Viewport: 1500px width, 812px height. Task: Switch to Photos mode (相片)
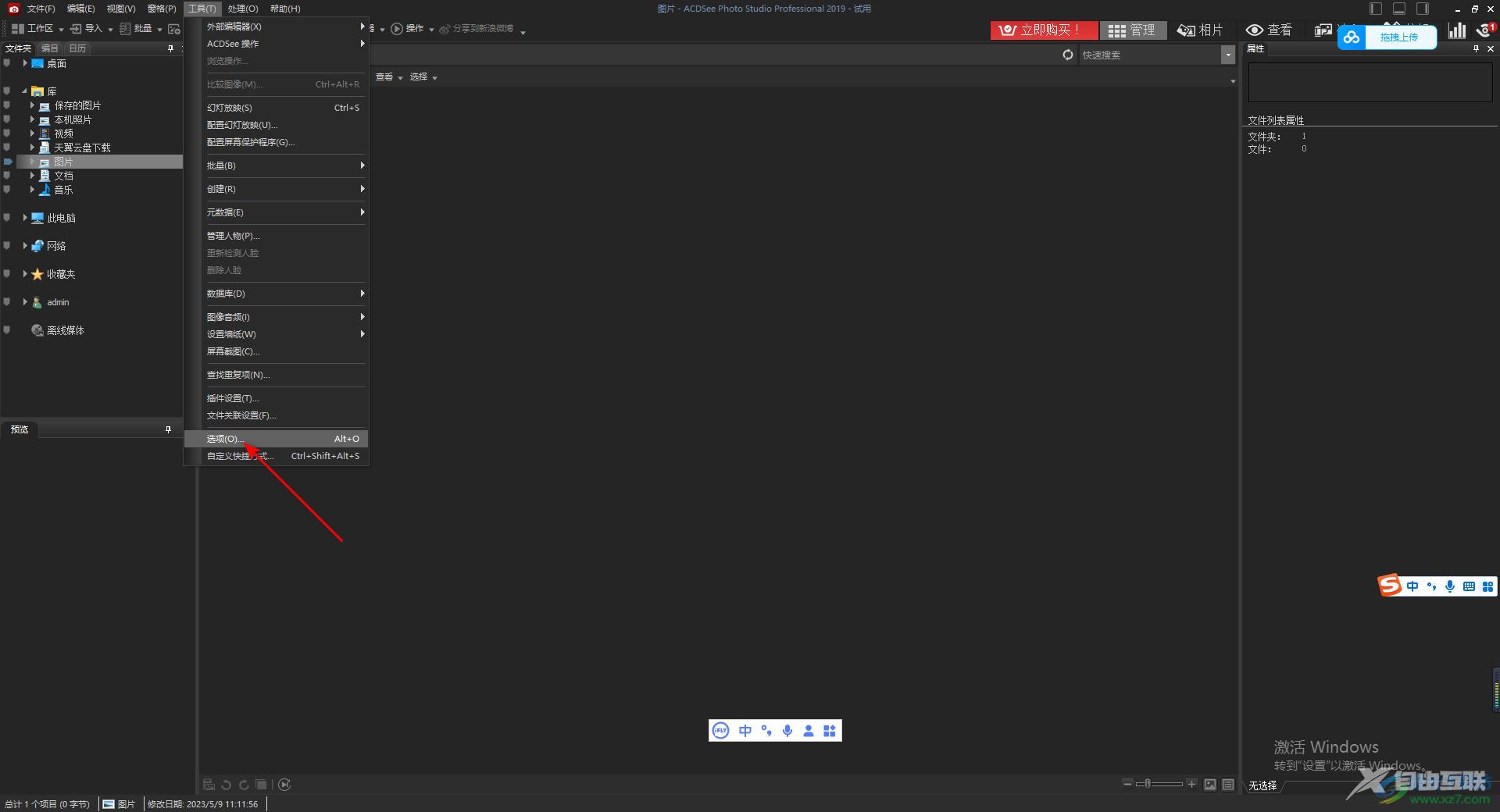tap(1201, 30)
